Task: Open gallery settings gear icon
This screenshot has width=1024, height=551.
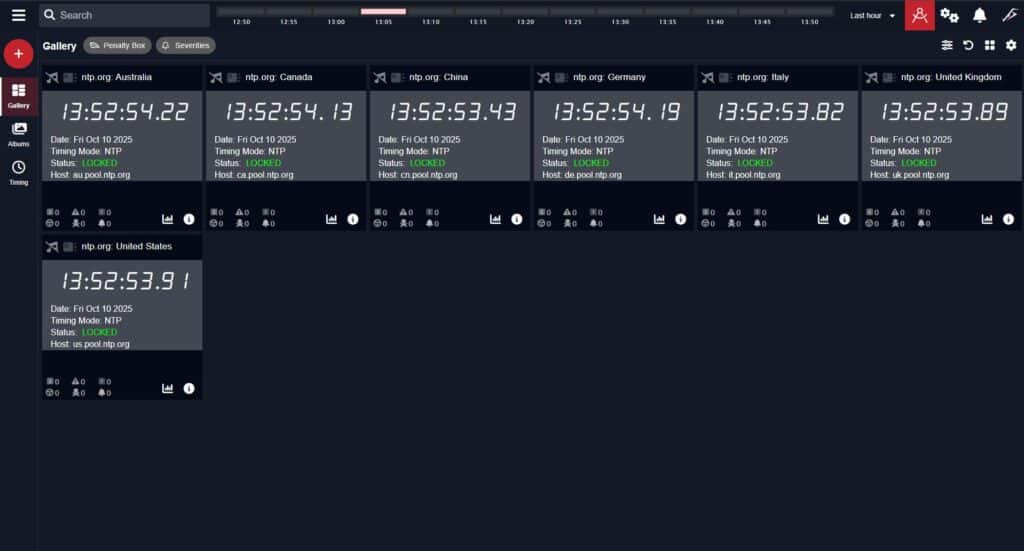Action: (1010, 46)
